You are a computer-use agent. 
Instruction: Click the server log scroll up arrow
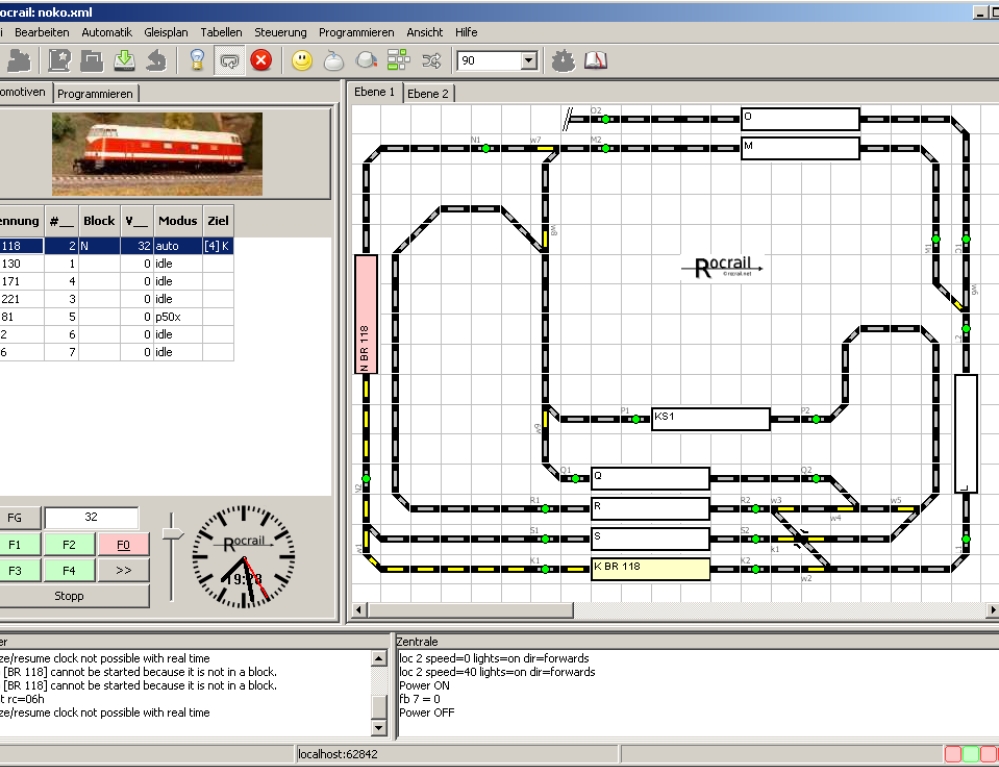coord(378,658)
